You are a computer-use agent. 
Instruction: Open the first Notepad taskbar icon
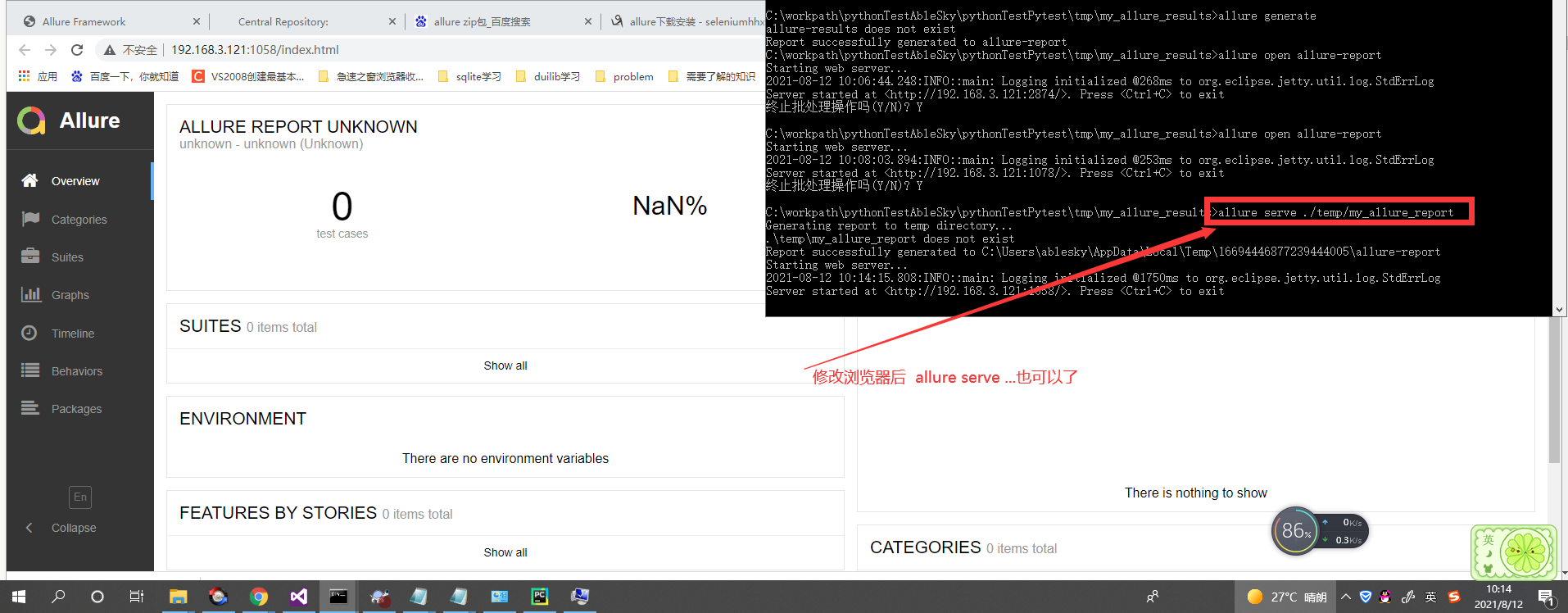pyautogui.click(x=419, y=597)
